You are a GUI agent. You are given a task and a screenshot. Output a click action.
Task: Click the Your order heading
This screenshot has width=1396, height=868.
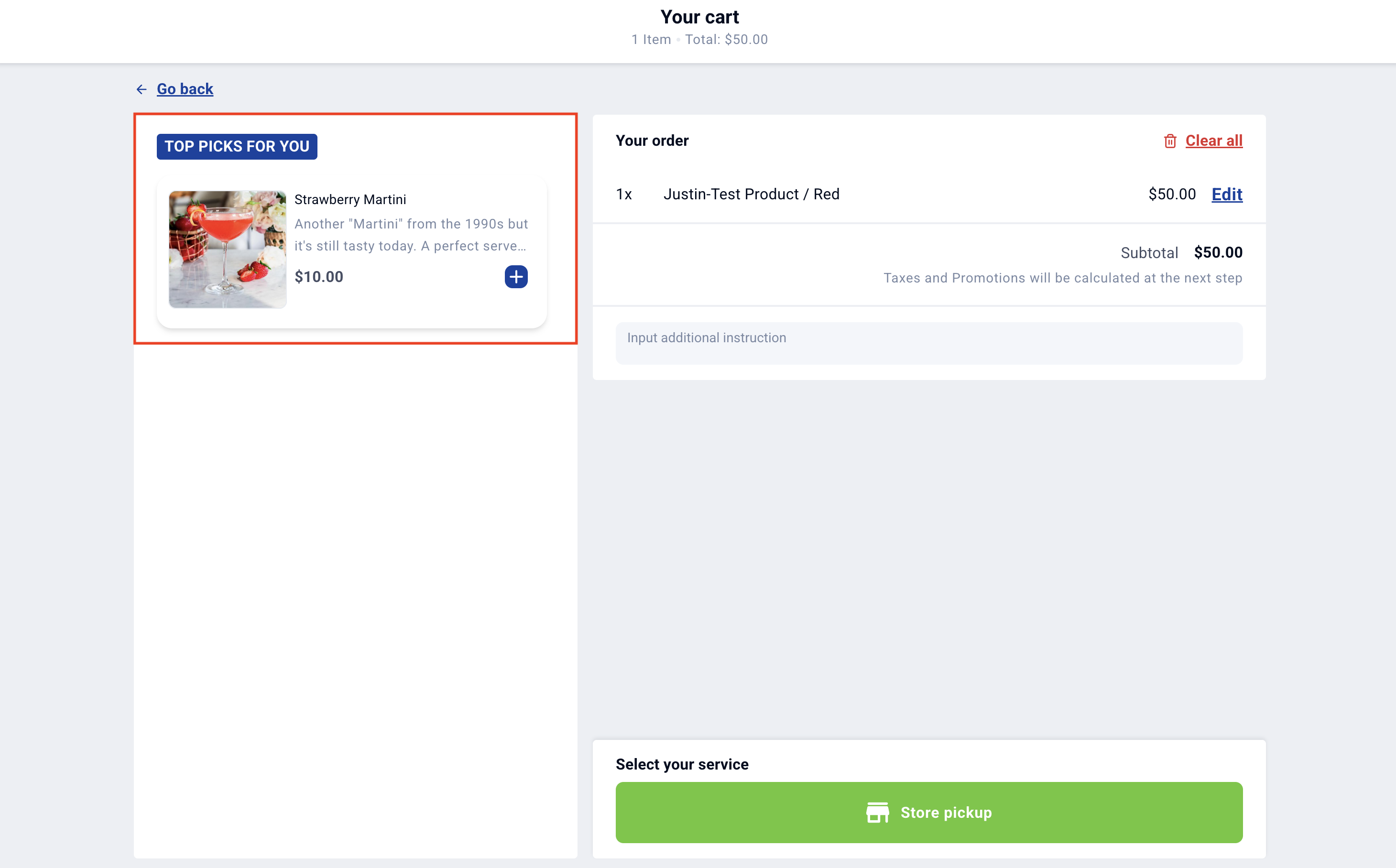[652, 141]
